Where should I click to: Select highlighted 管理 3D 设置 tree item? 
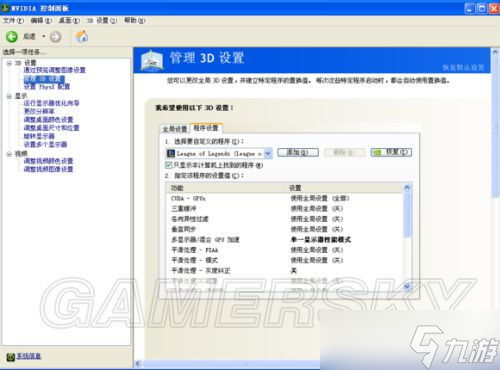tap(44, 79)
